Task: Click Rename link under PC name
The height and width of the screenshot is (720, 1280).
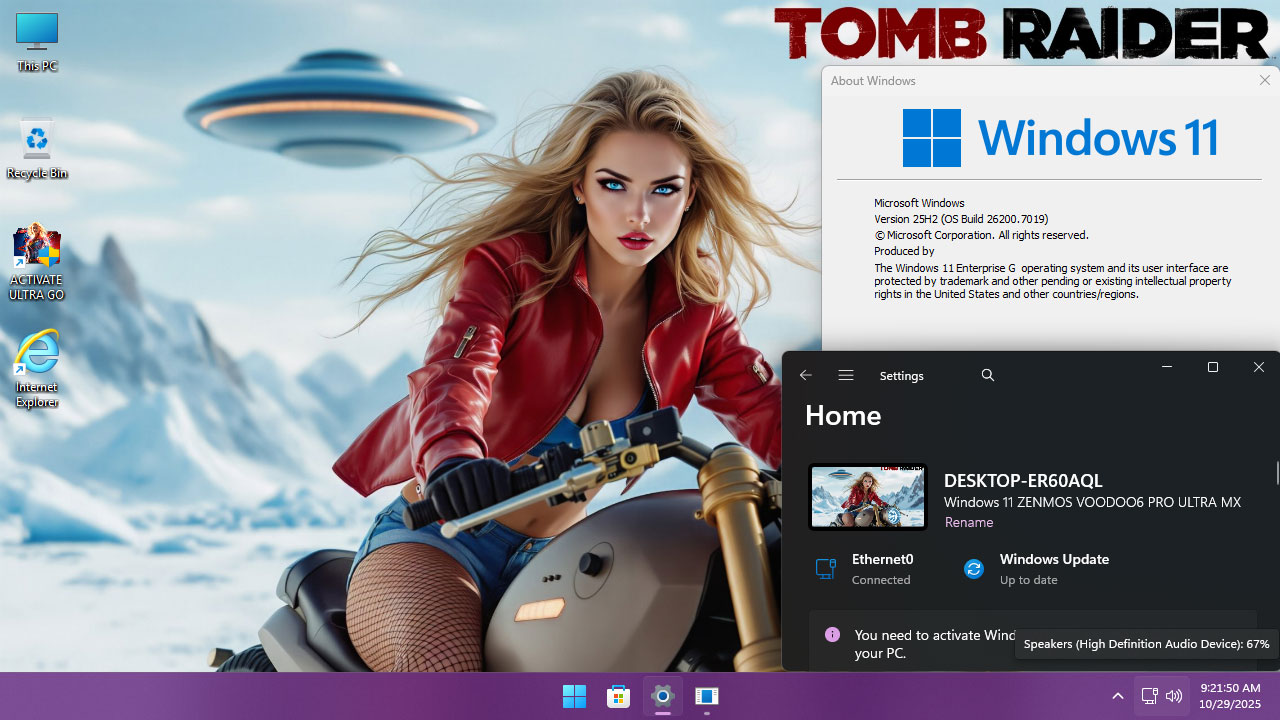Action: click(x=969, y=522)
